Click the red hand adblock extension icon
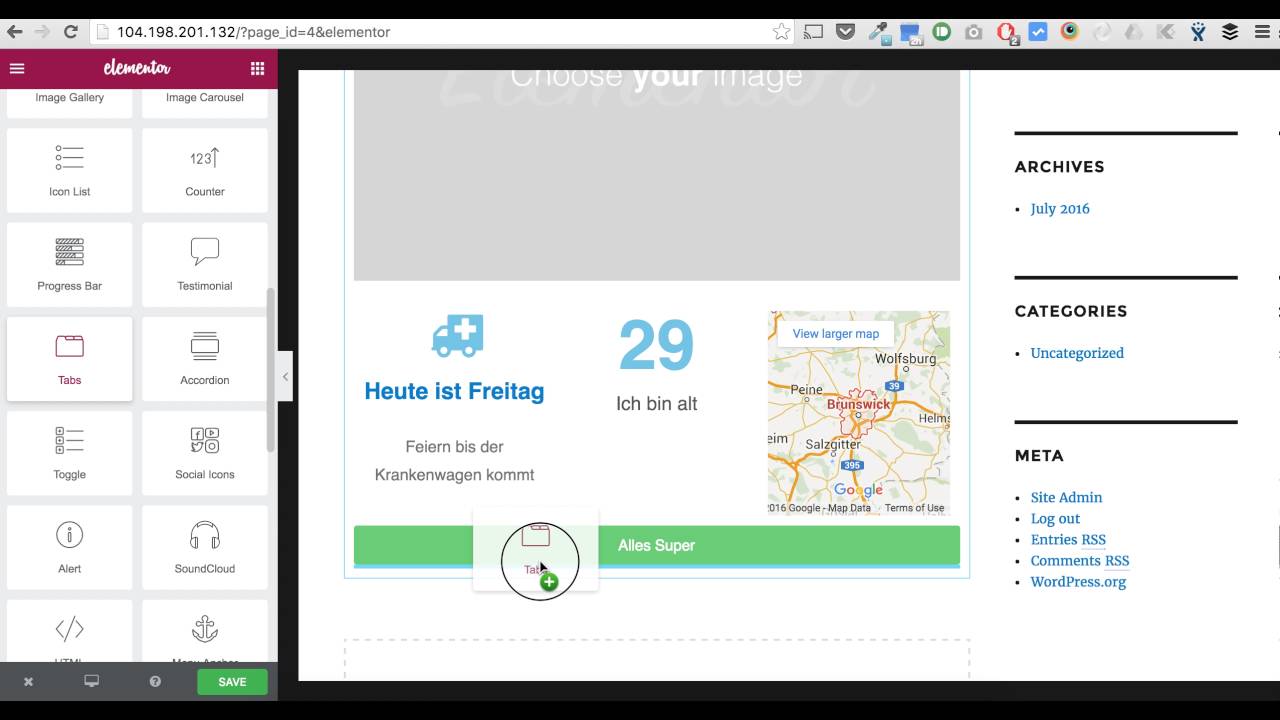Viewport: 1280px width, 720px height. pos(1006,32)
